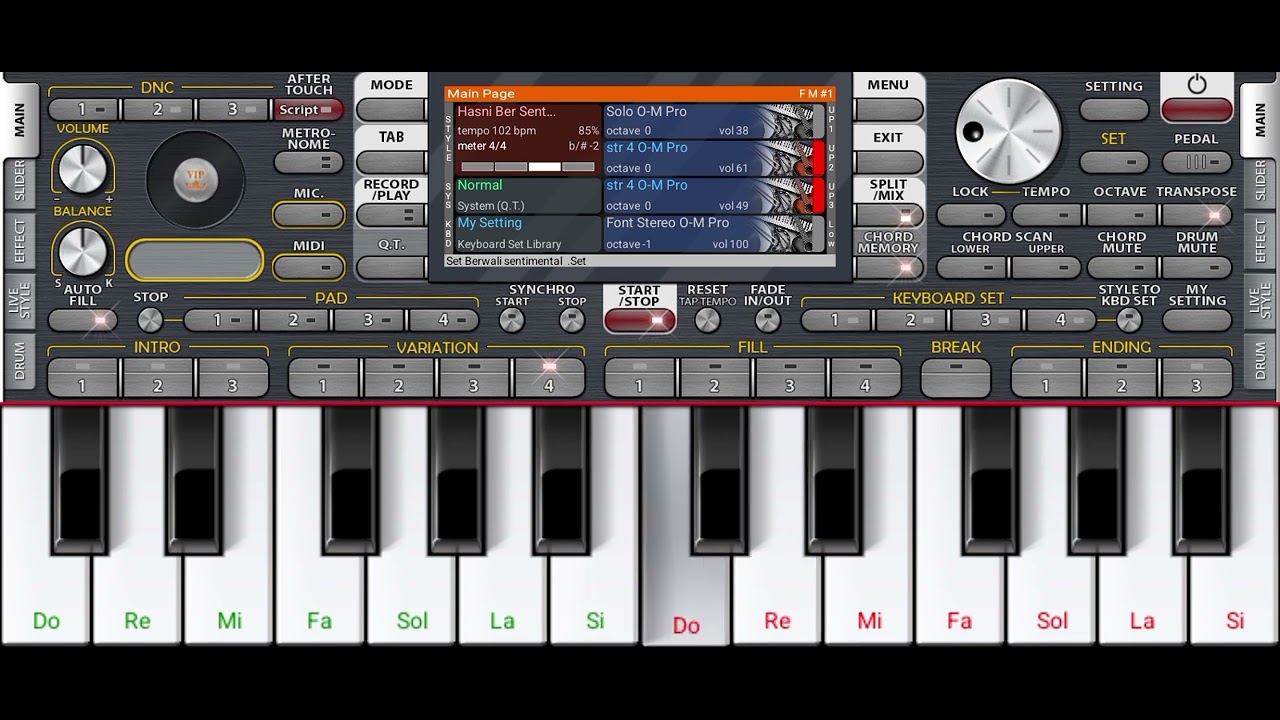The width and height of the screenshot is (1280, 720).
Task: Toggle the PEDAL button
Action: (1197, 162)
